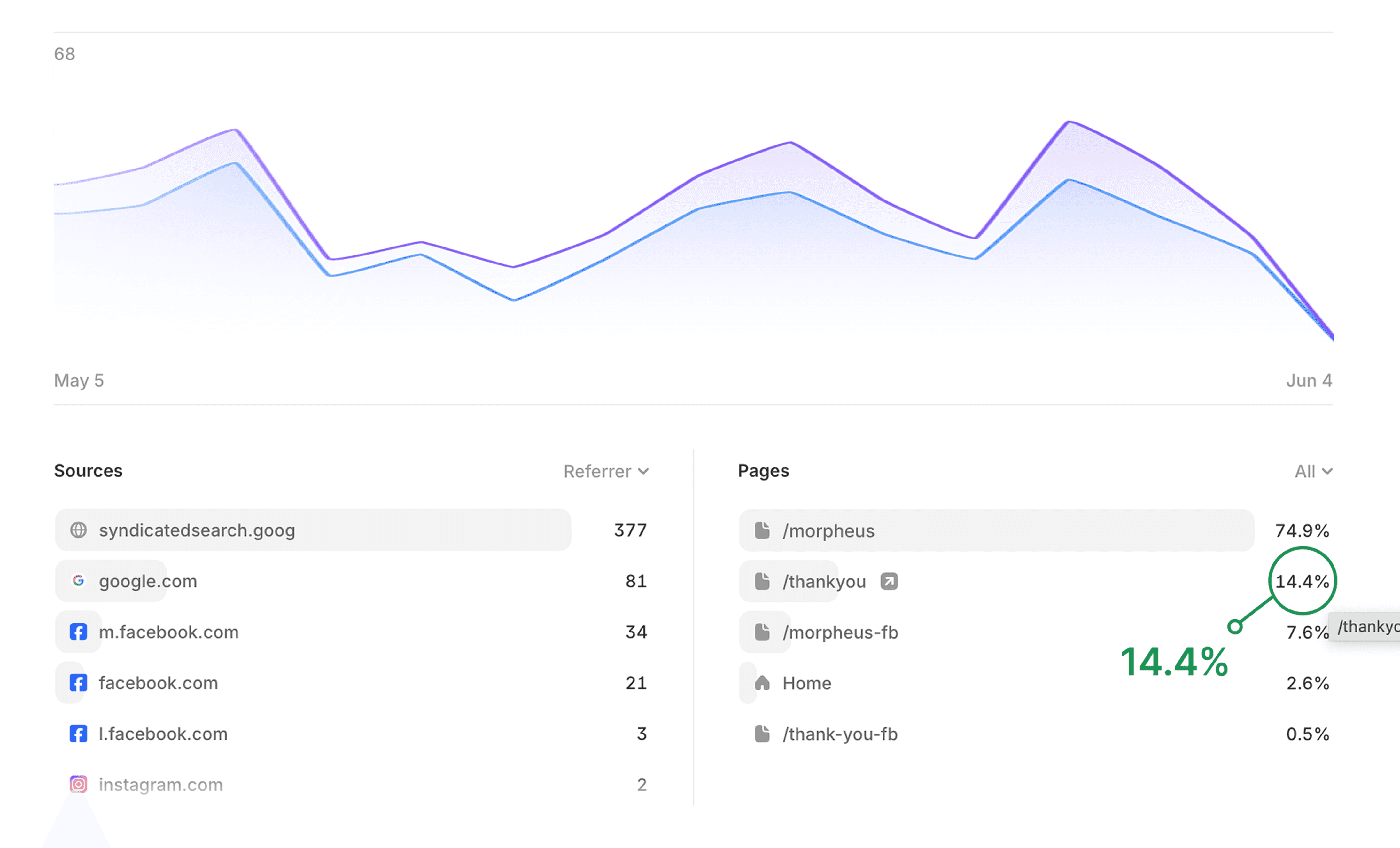Click the page icon beside /morpheus

[762, 530]
